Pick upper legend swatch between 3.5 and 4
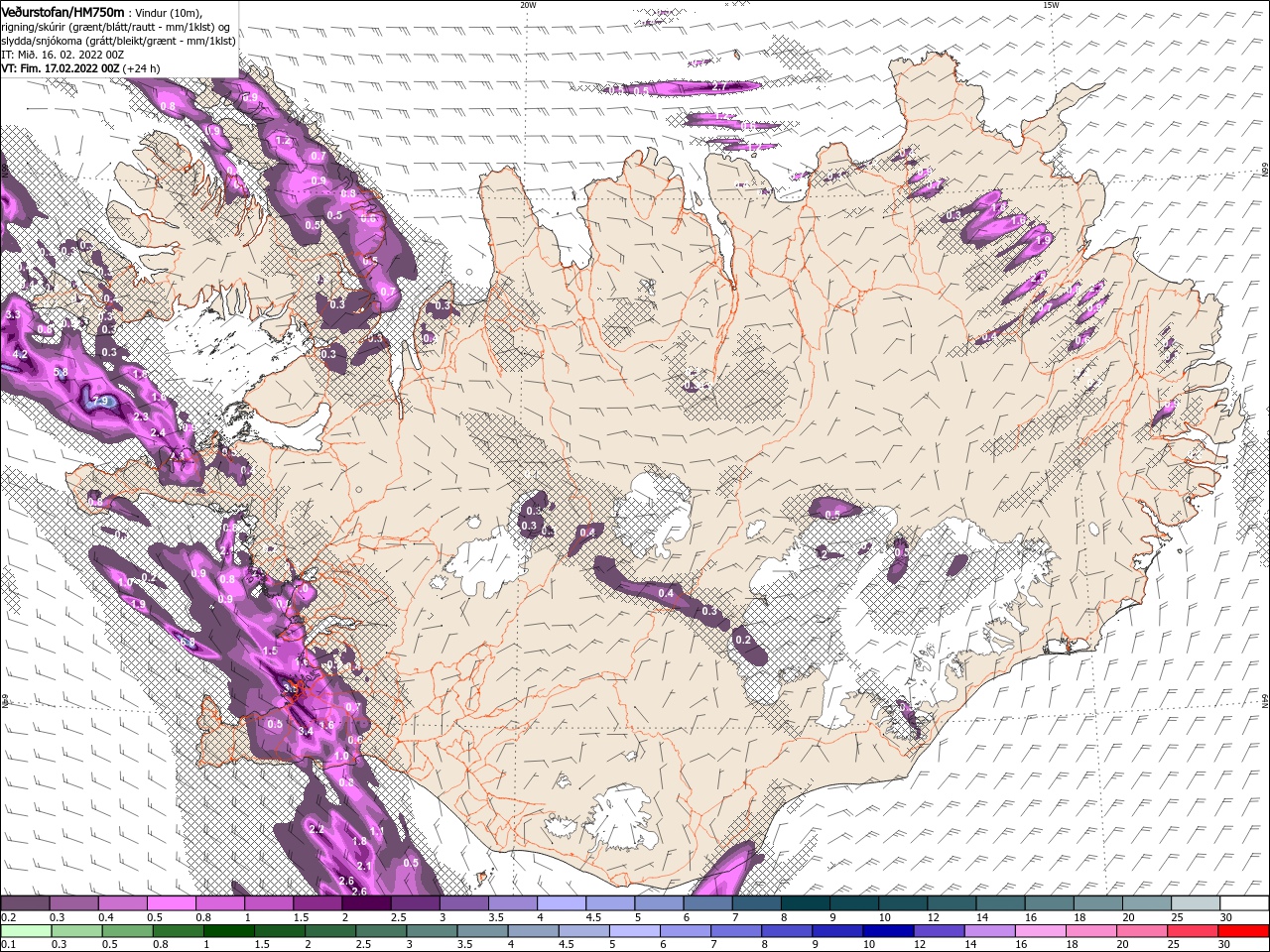Screen dimensions: 1270x952 point(513,903)
